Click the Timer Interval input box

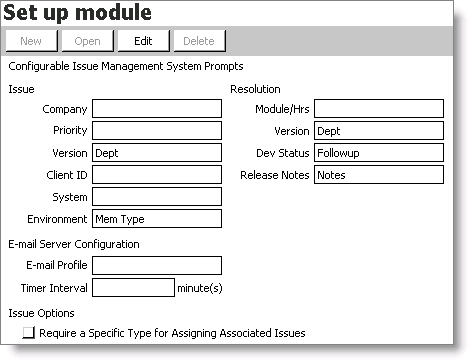[x=133, y=288]
